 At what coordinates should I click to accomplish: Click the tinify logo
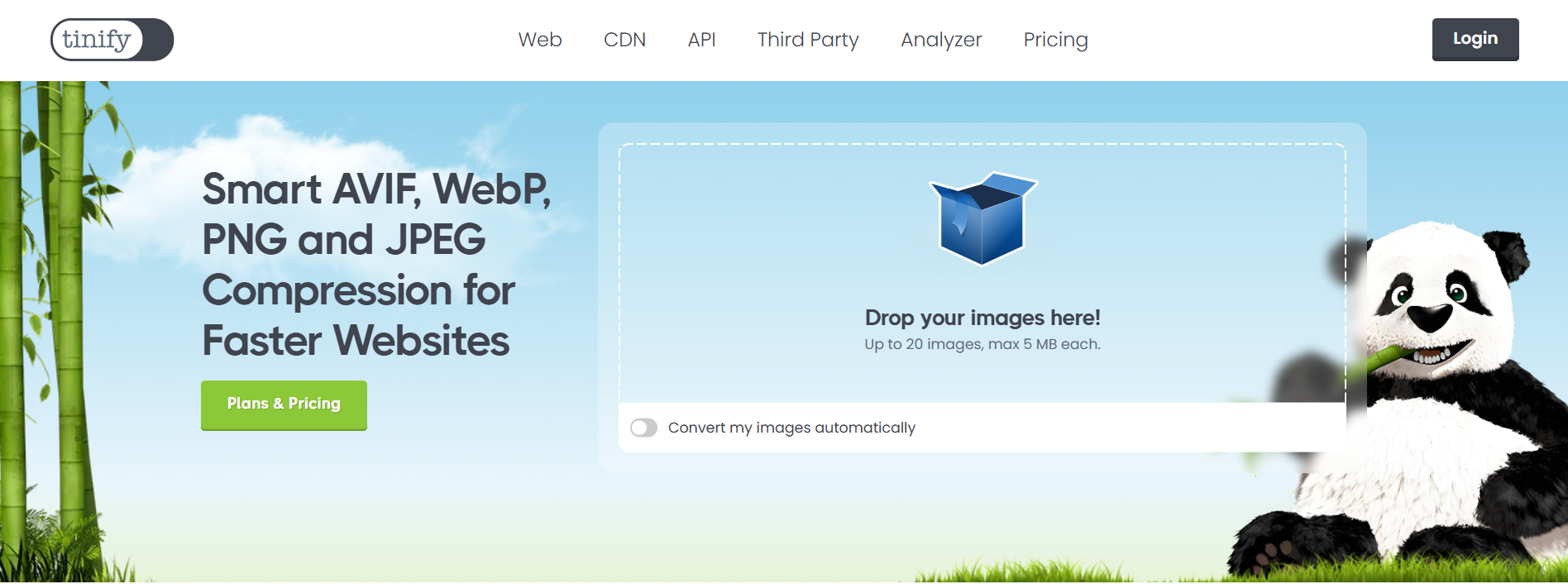[112, 40]
